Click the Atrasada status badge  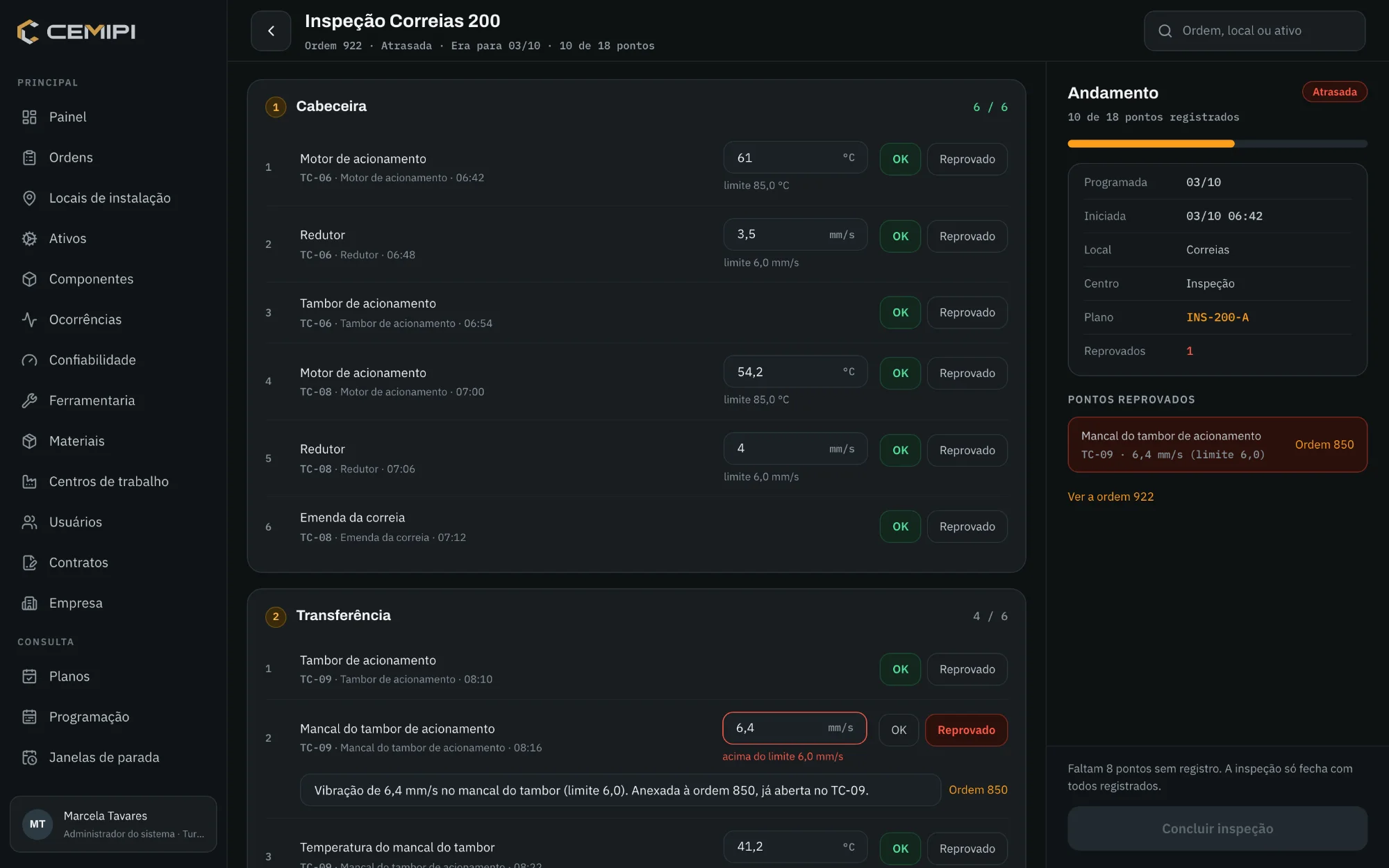tap(1334, 92)
